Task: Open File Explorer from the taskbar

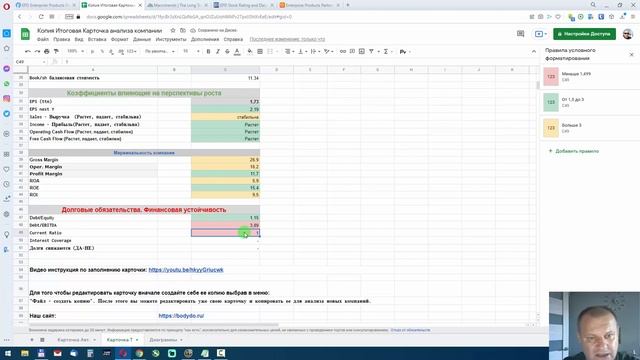Action: (25, 353)
